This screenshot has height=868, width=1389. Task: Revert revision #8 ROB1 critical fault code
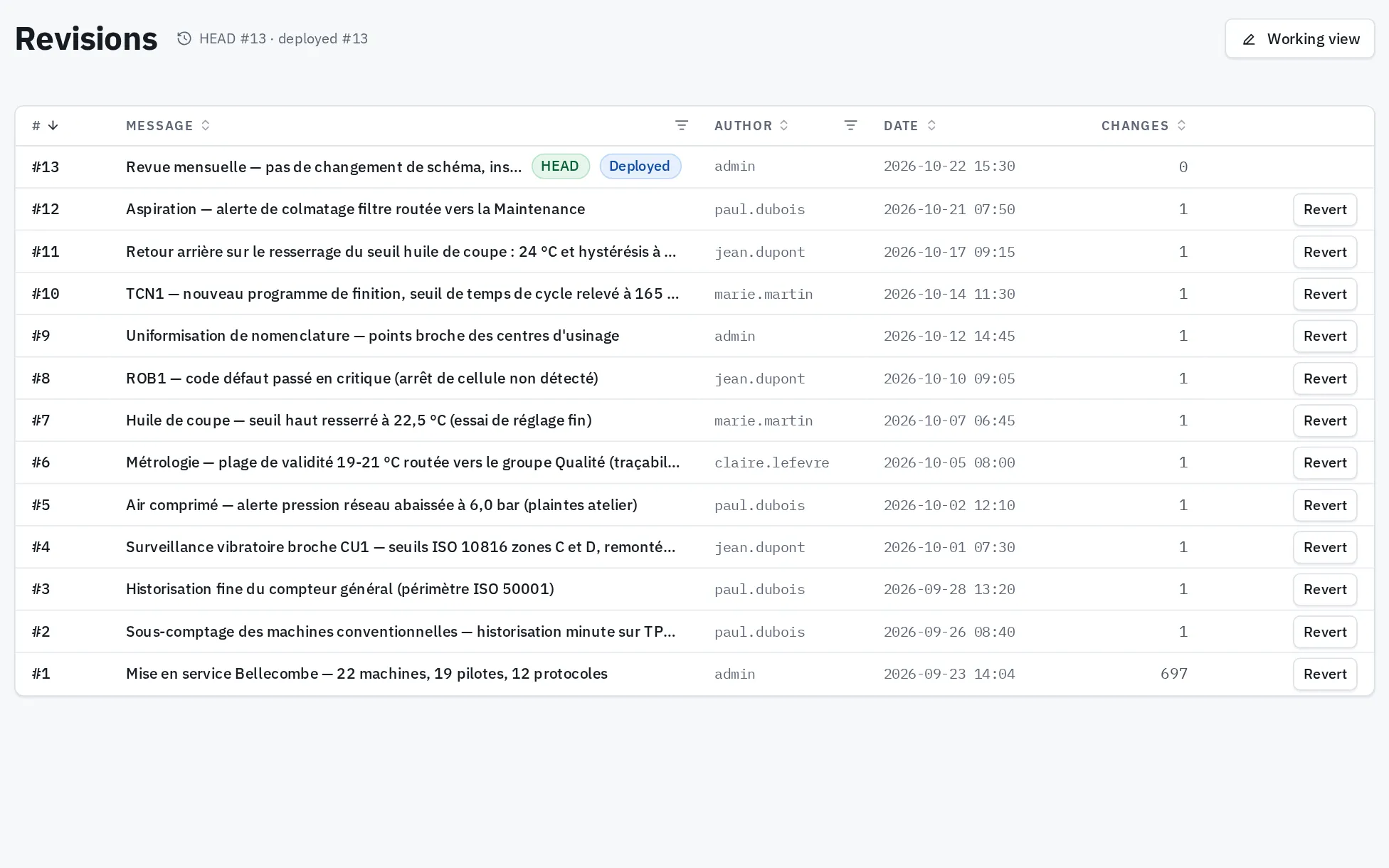1325,379
